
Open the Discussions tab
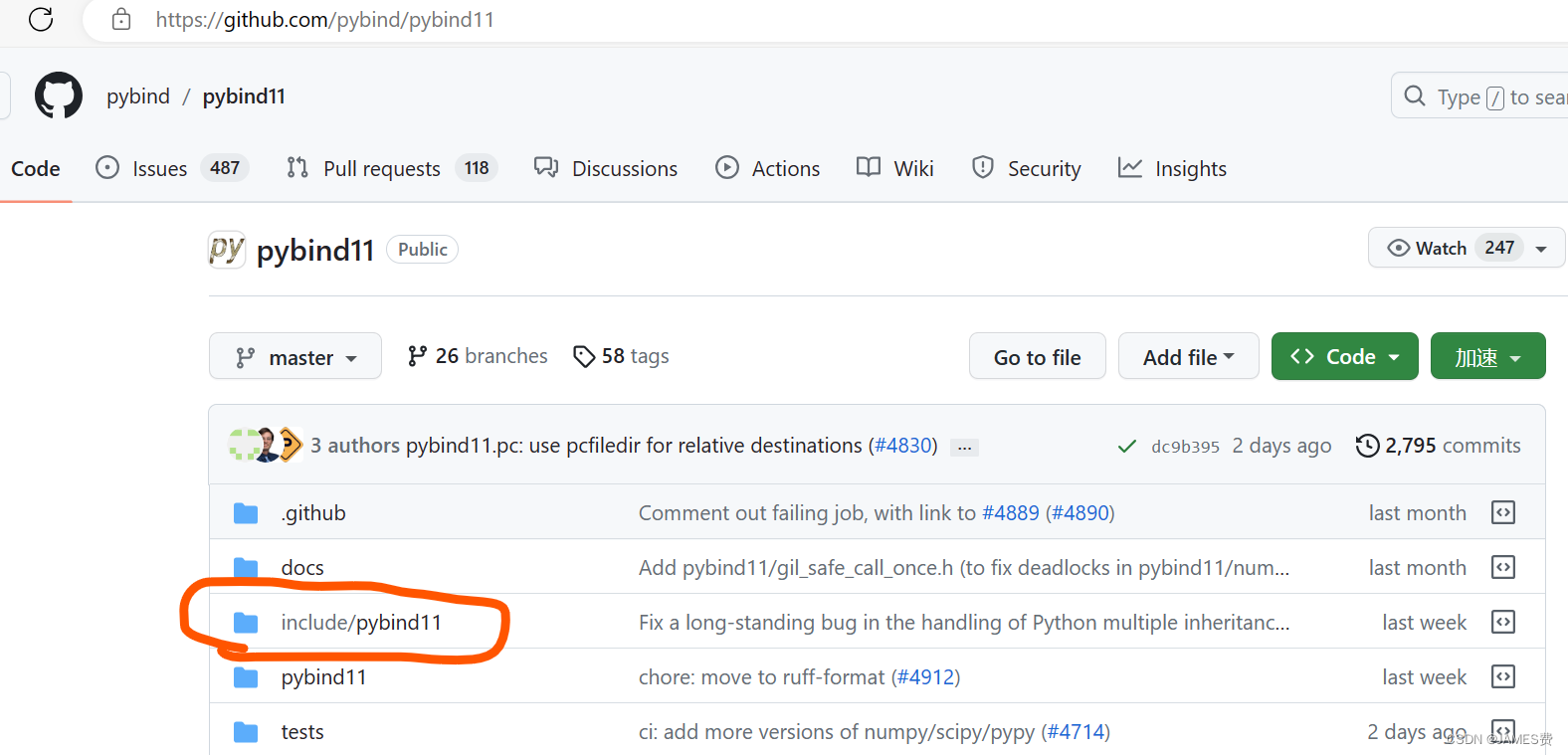pos(606,168)
